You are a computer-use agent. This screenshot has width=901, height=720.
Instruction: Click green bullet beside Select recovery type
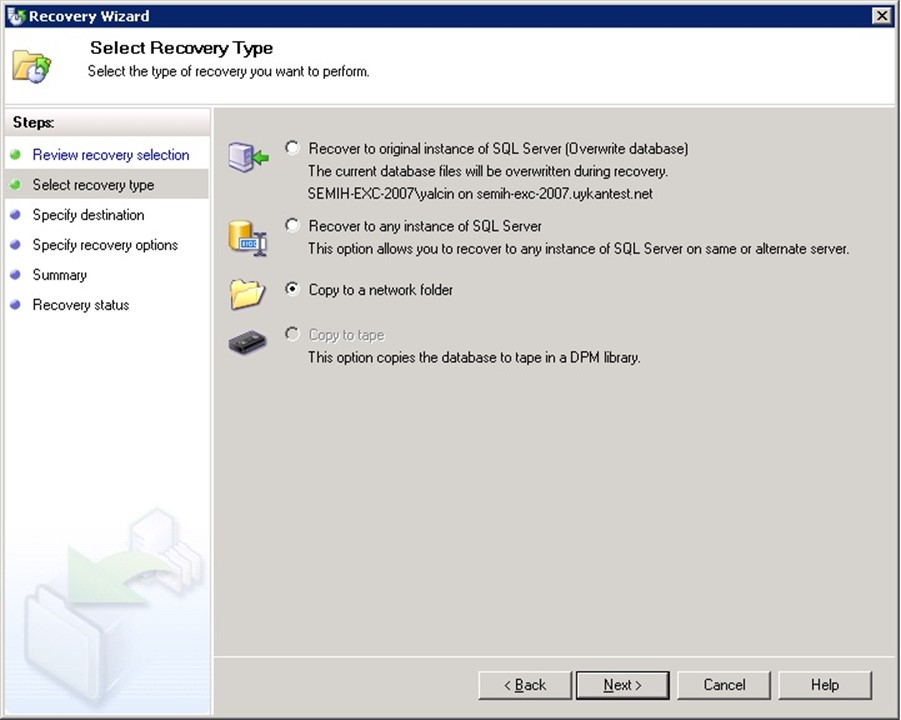pos(15,185)
